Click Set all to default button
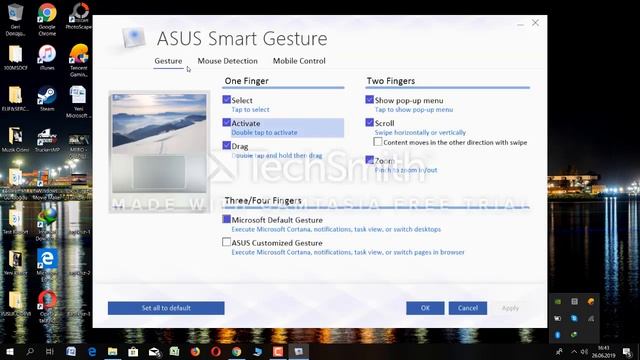 [166, 308]
